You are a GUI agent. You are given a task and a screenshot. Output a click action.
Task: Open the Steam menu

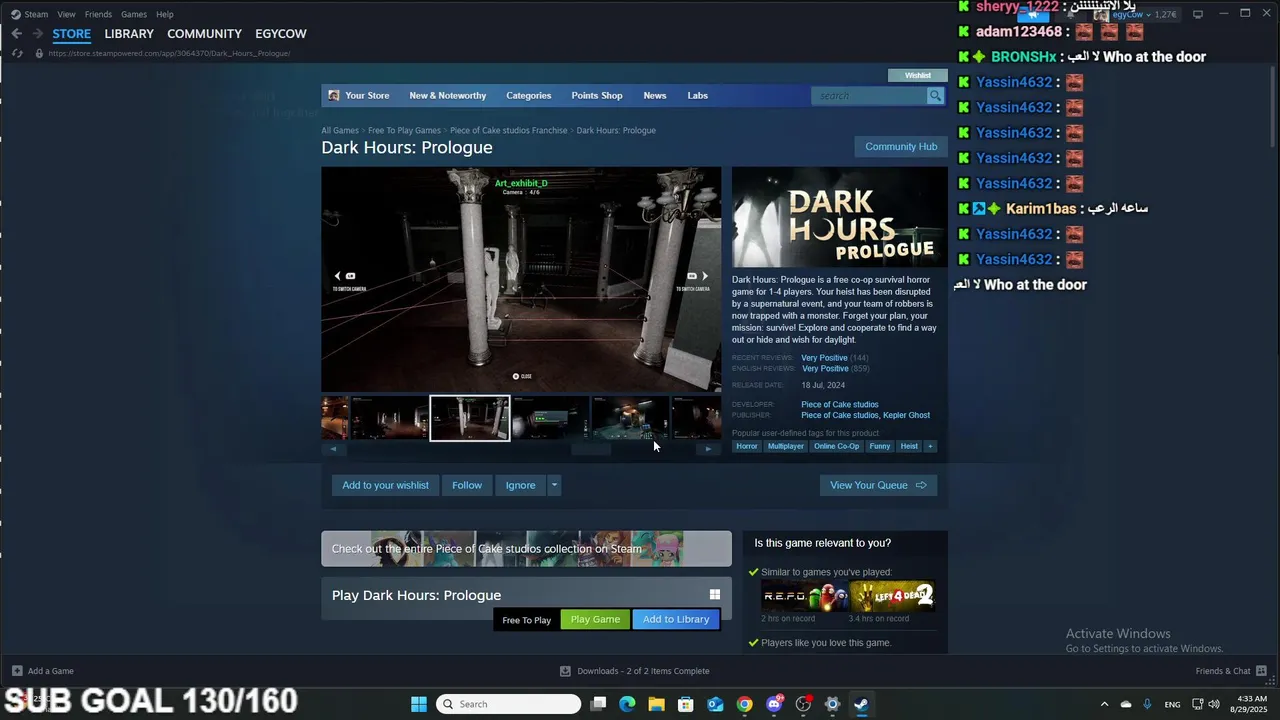coord(36,14)
